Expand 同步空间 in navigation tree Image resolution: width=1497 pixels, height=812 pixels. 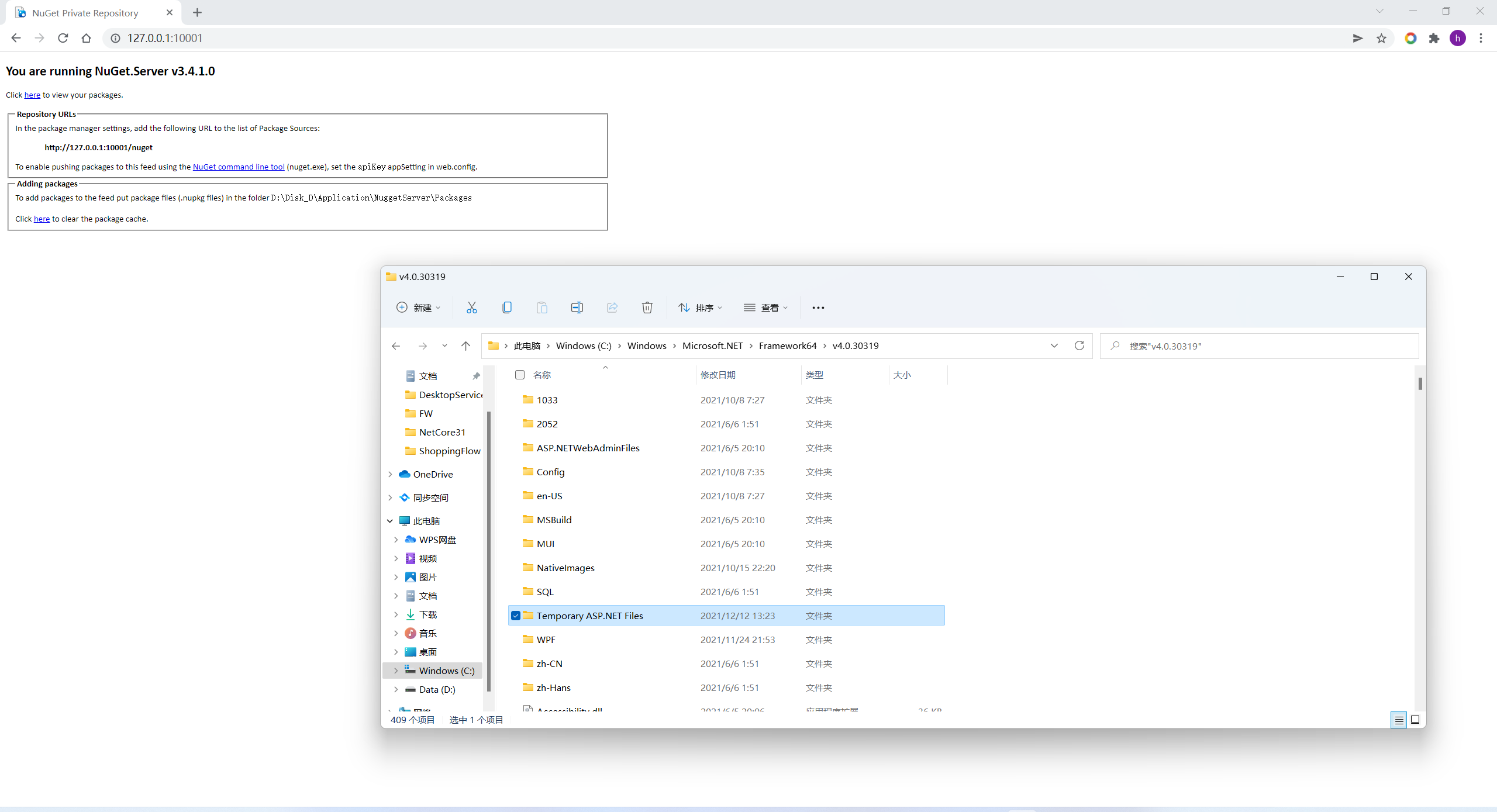[391, 497]
